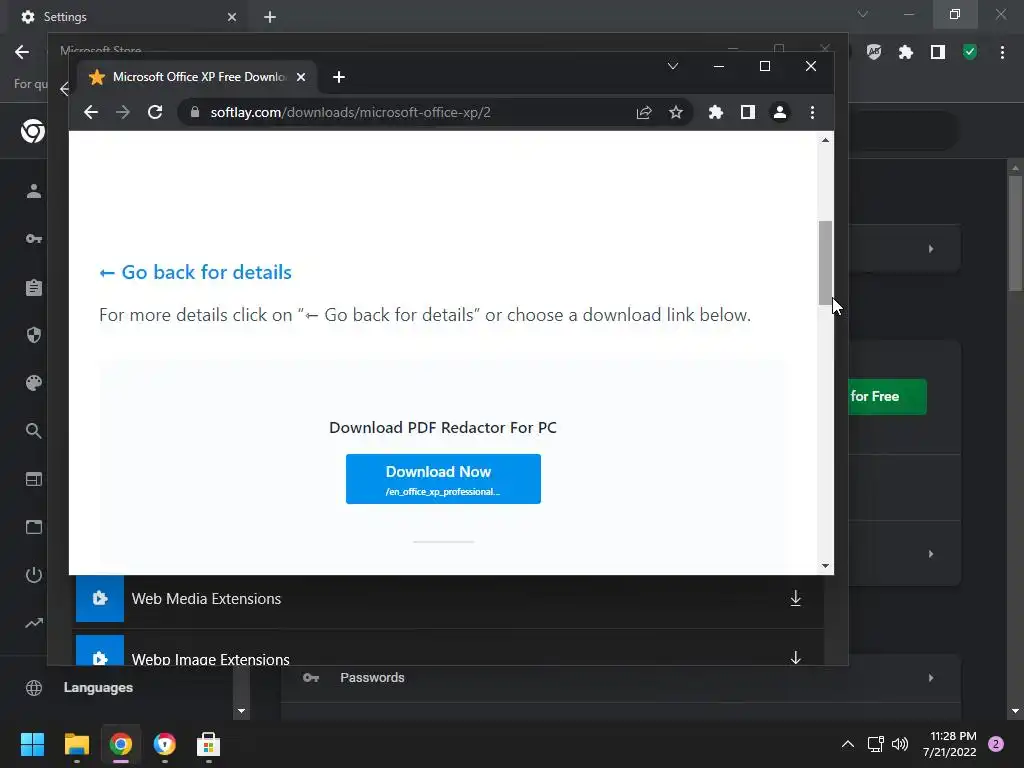
Task: Open Appearance palette icon in Settings sidebar
Action: (33, 383)
